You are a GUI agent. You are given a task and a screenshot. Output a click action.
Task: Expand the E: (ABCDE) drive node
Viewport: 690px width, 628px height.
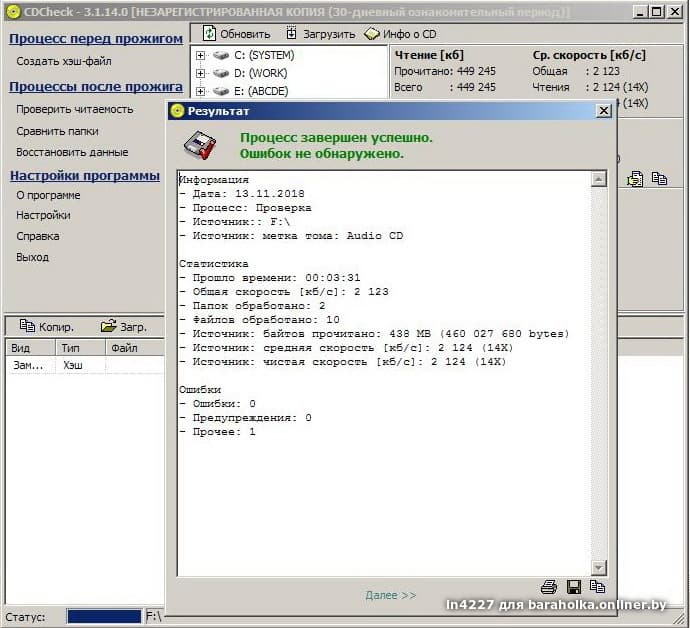tap(200, 91)
